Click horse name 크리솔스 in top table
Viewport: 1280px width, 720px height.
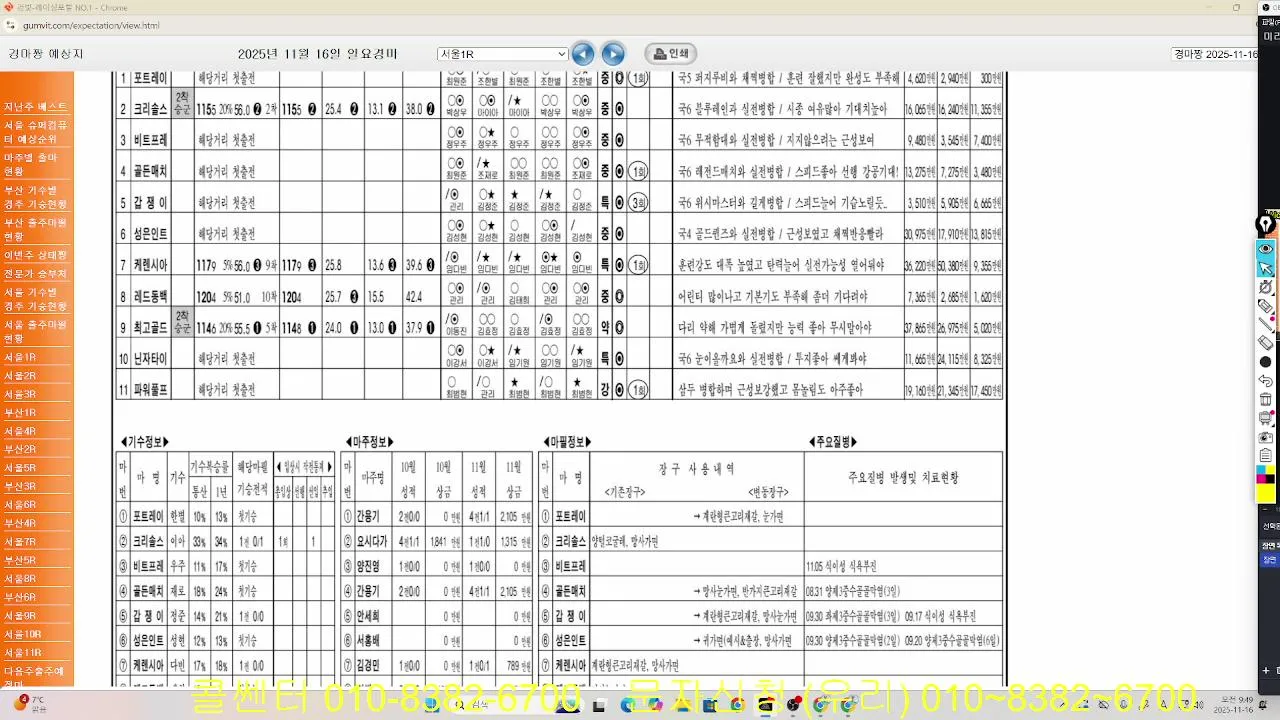click(x=150, y=109)
